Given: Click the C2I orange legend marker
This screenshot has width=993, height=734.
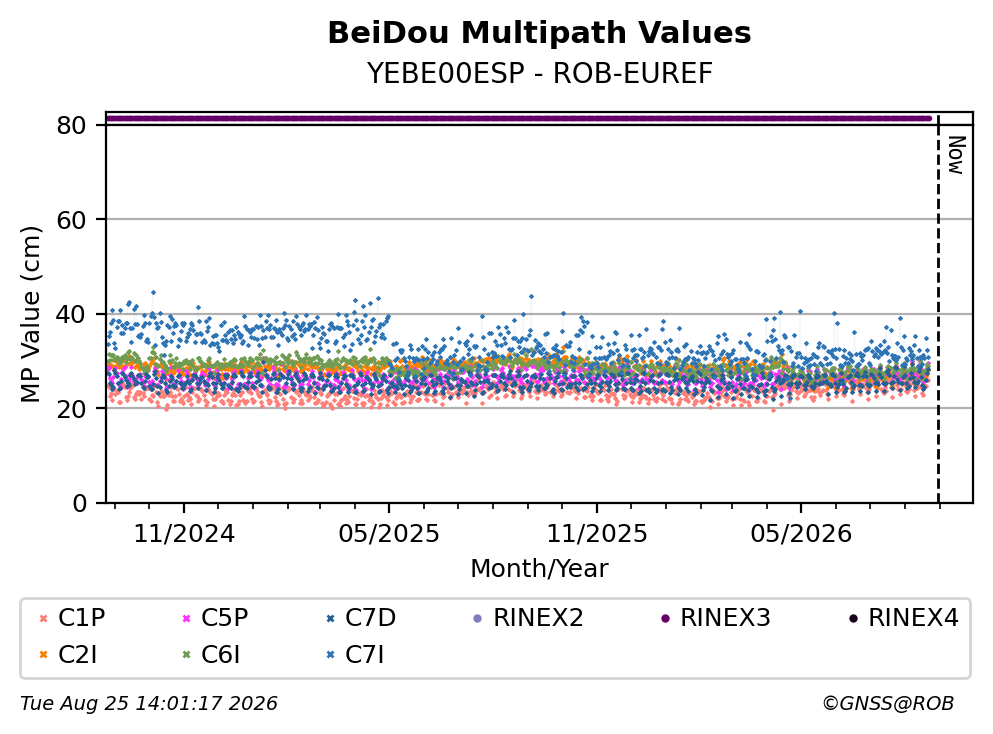Looking at the screenshot, I should coord(44,655).
